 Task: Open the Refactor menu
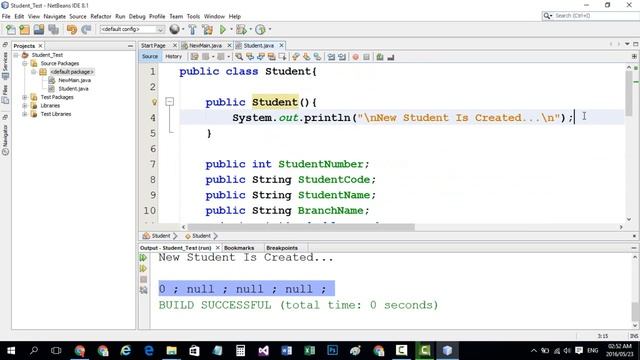[x=101, y=16]
